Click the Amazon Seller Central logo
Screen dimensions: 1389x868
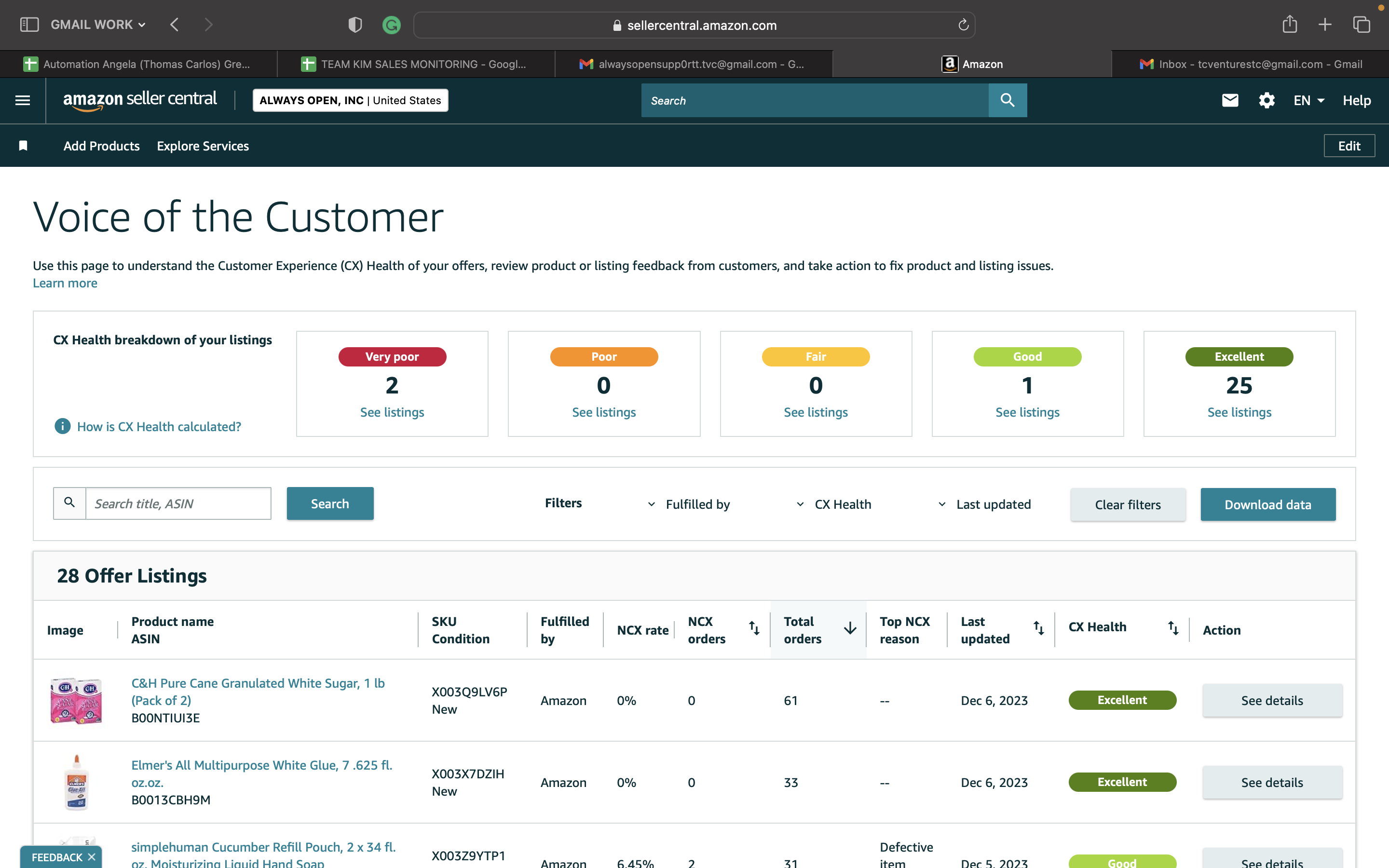(140, 100)
